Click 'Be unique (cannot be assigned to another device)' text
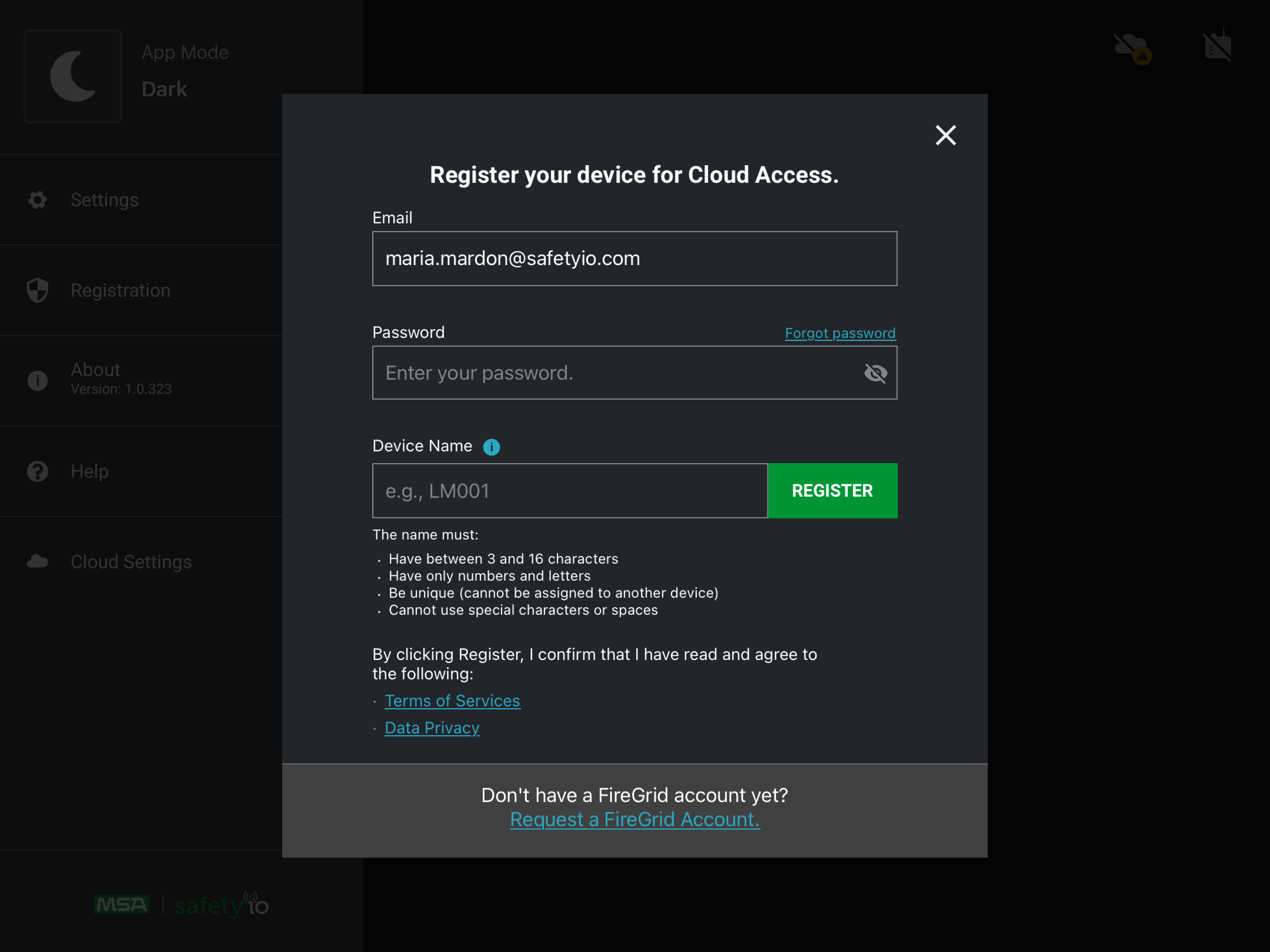This screenshot has width=1270, height=952. pyautogui.click(x=553, y=593)
